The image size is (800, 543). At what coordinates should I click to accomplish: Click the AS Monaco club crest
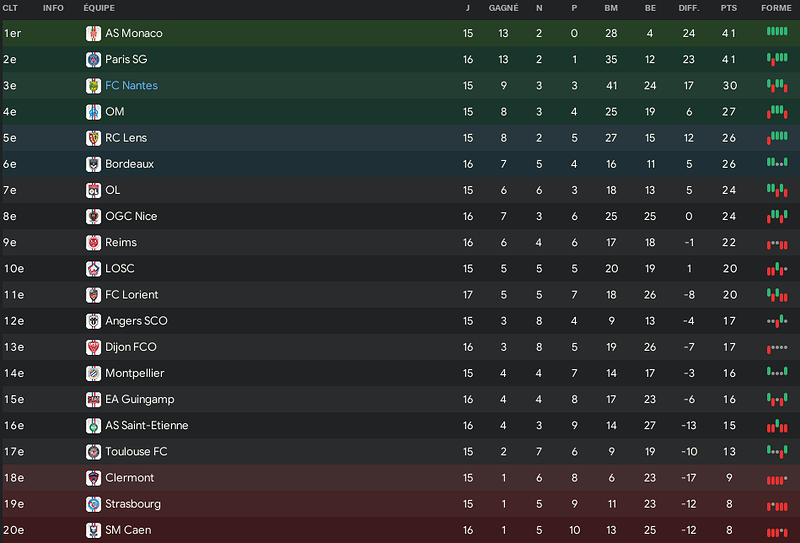tap(93, 34)
